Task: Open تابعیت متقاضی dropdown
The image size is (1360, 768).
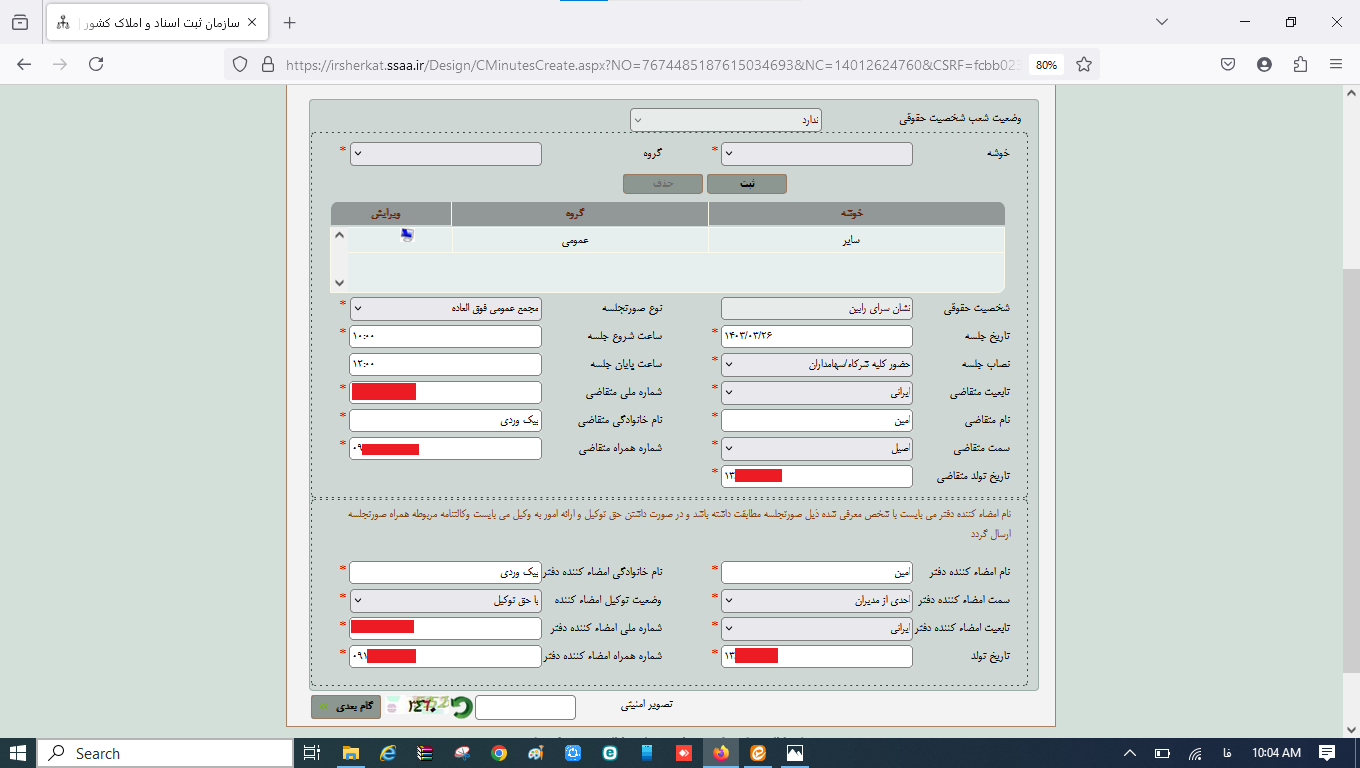Action: pos(817,392)
